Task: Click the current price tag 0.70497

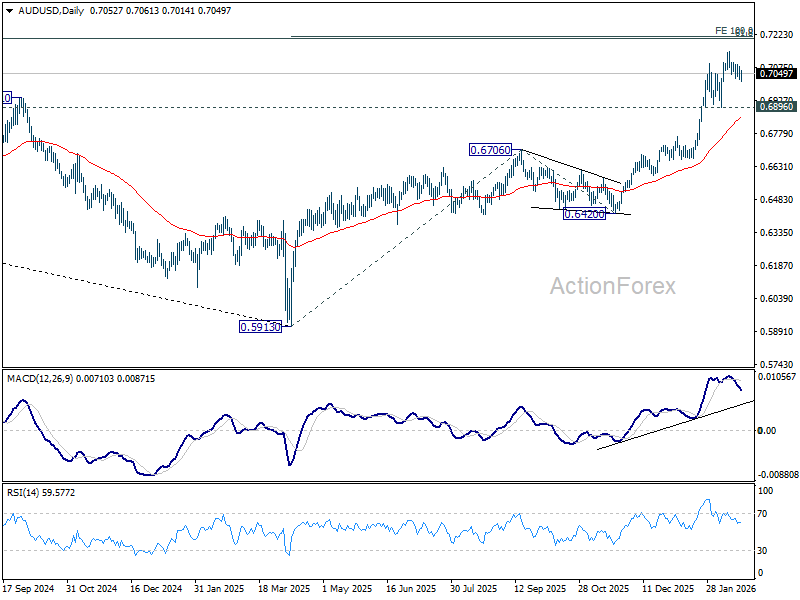Action: [x=776, y=73]
